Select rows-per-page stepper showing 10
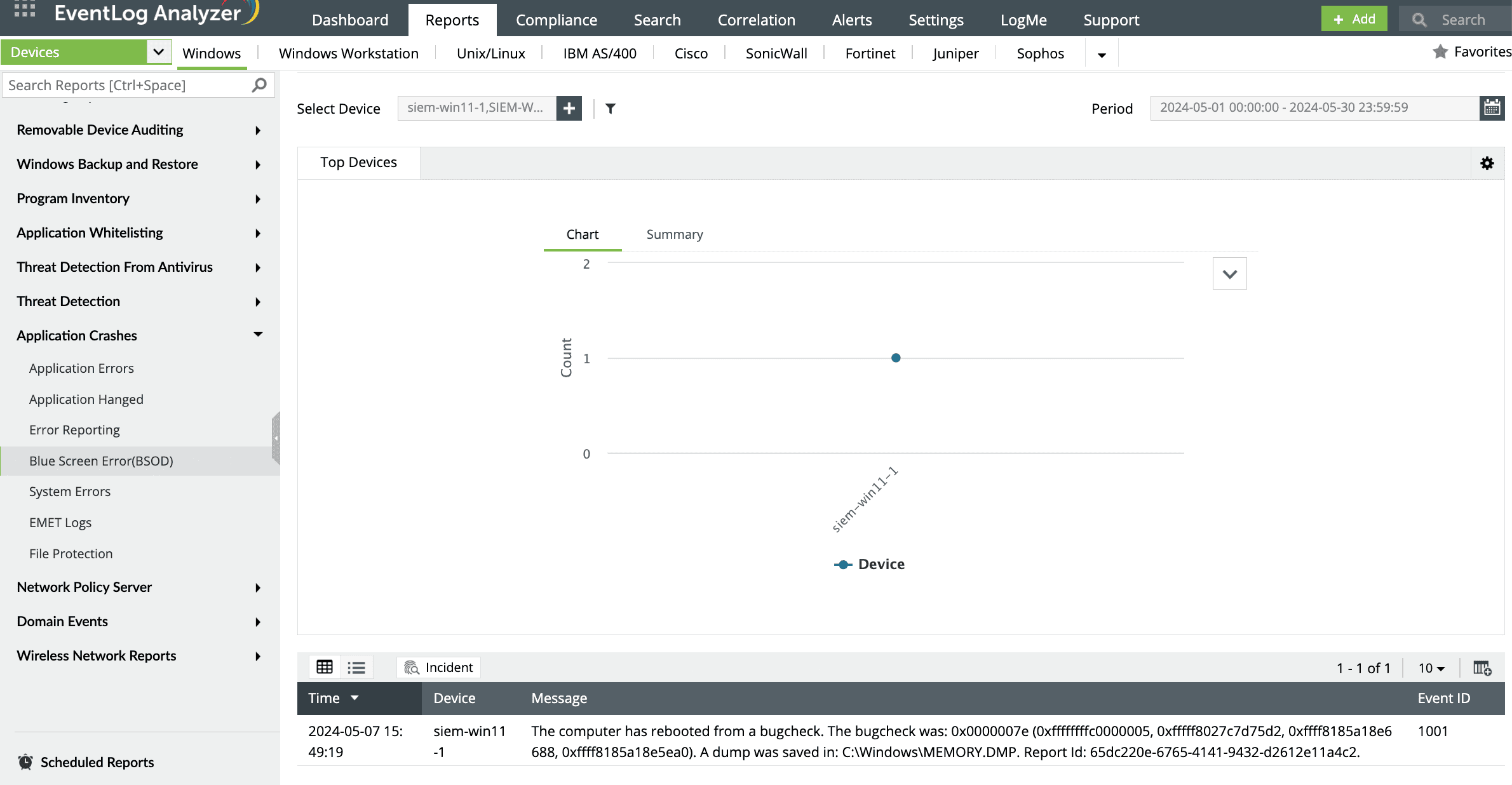This screenshot has height=785, width=1512. point(1431,667)
